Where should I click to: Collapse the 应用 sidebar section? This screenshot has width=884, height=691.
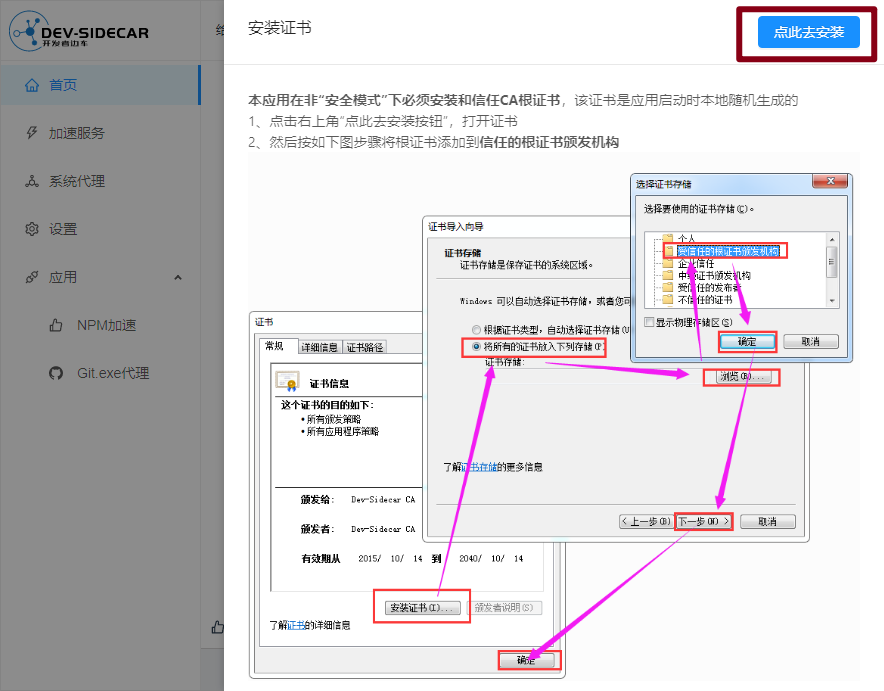click(x=177, y=276)
